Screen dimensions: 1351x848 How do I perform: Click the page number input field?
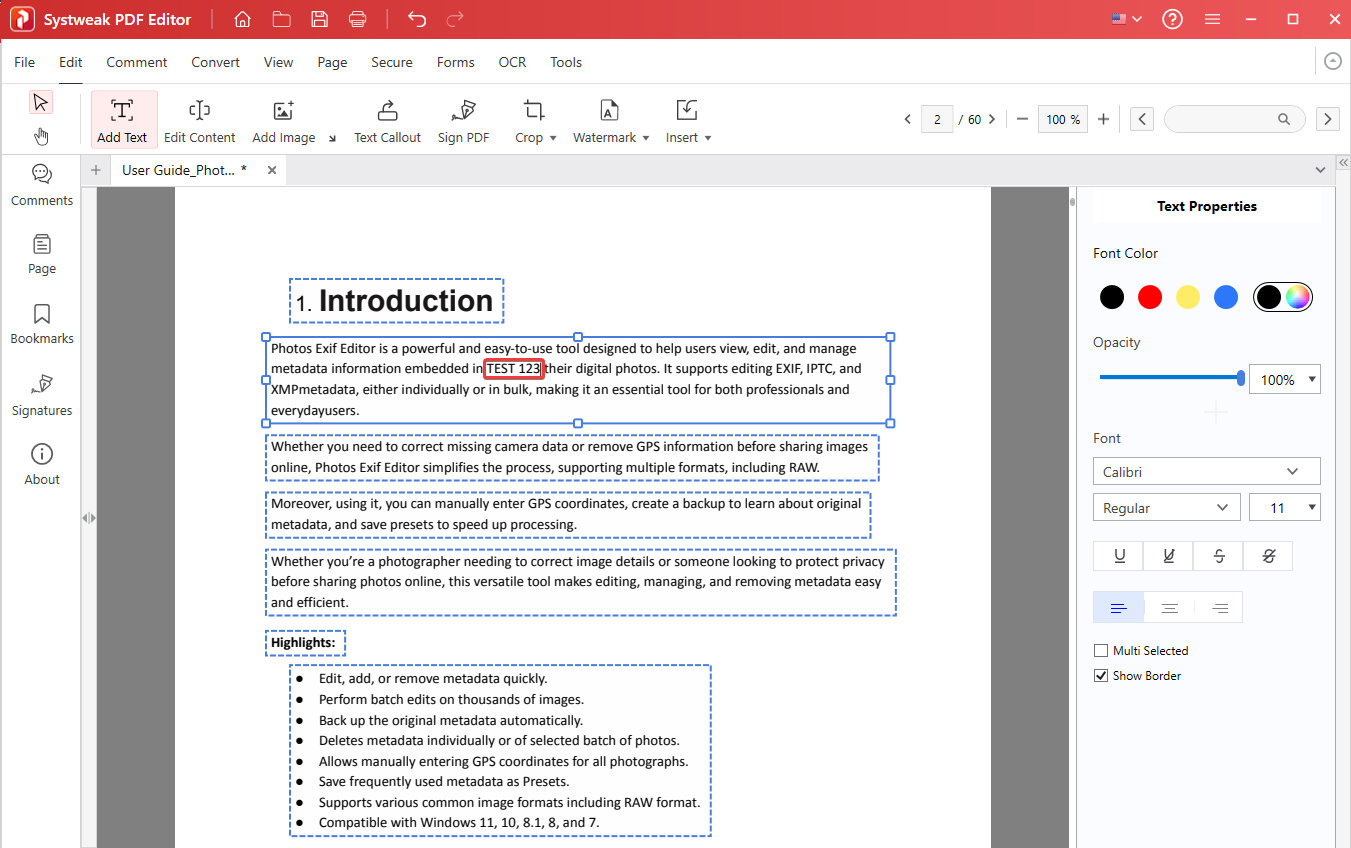click(x=937, y=119)
